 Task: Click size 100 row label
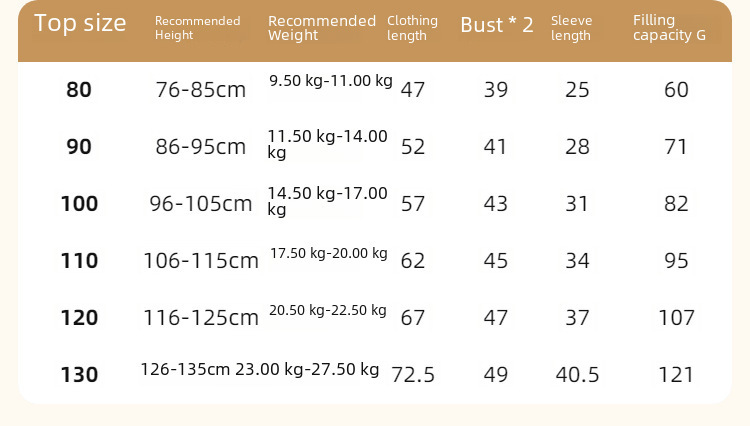pos(79,204)
